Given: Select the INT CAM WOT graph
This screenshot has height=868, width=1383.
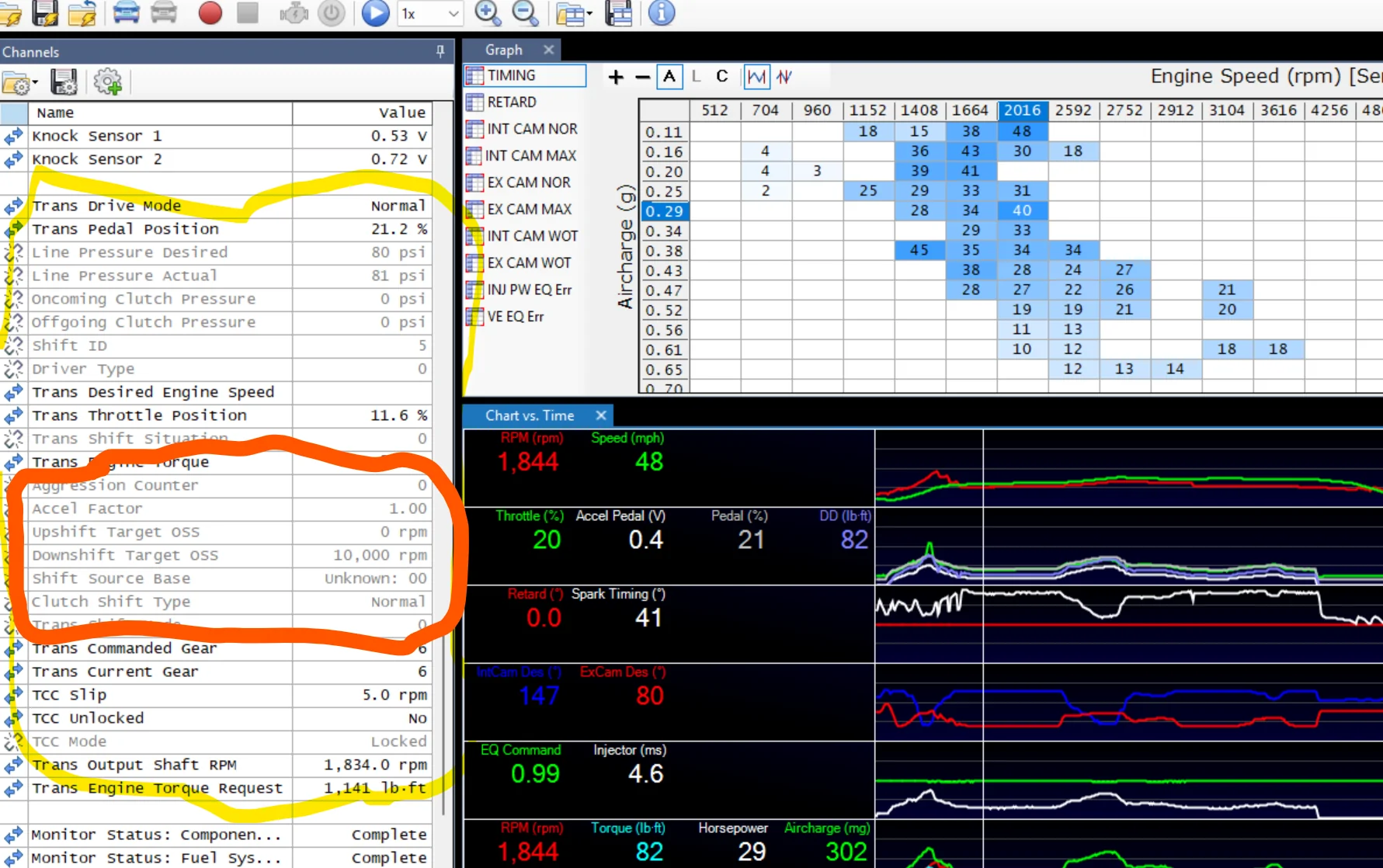Looking at the screenshot, I should (x=522, y=236).
